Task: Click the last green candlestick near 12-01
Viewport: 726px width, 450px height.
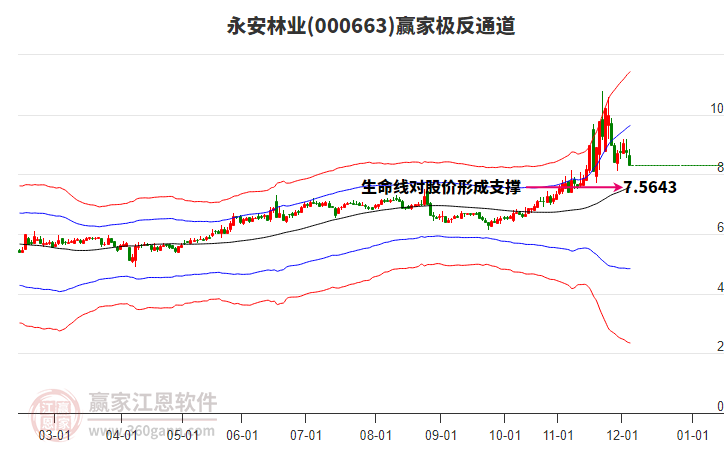Action: (x=629, y=157)
